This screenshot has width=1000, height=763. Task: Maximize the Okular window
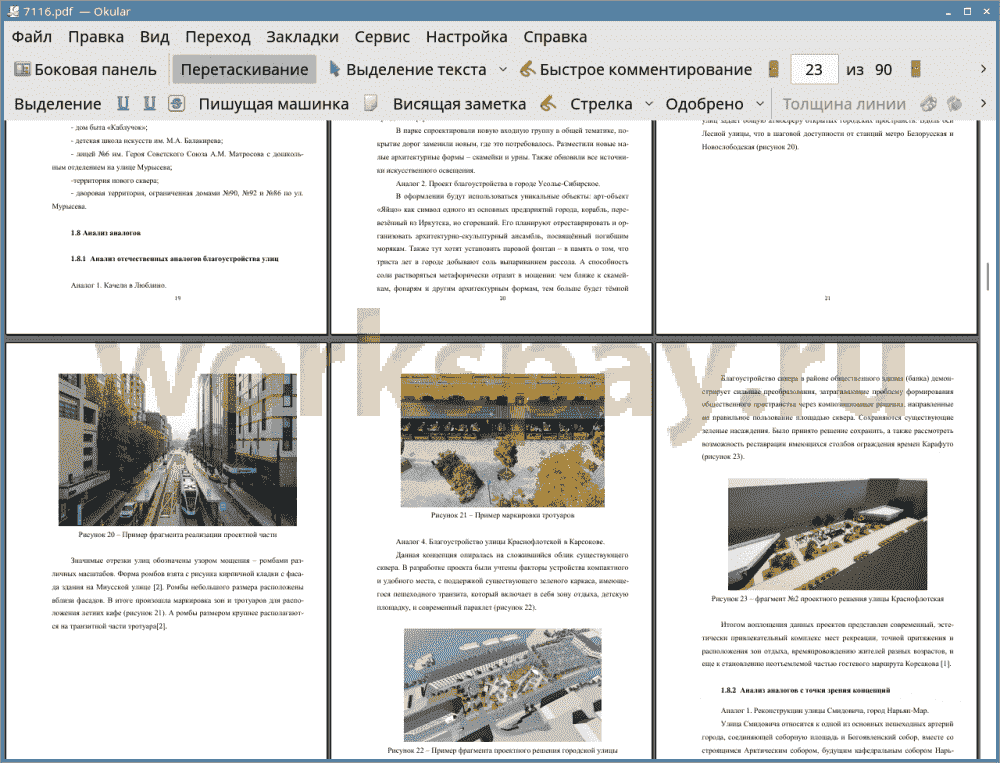coord(967,11)
